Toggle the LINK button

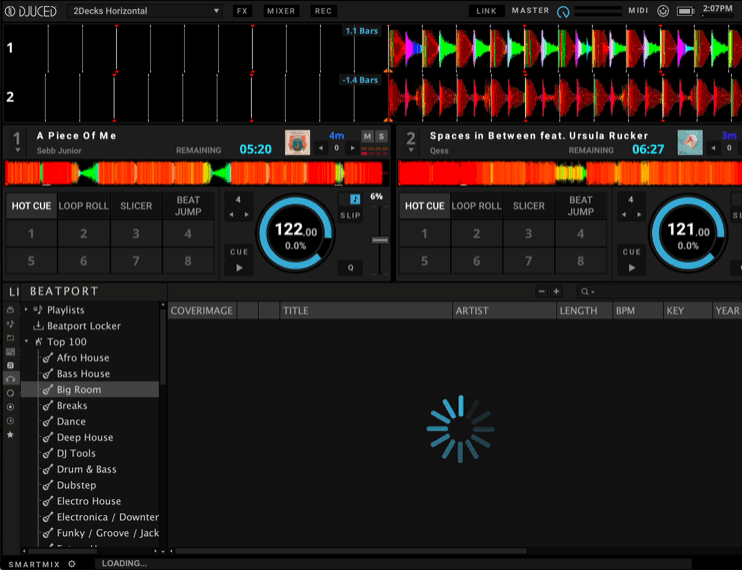point(486,11)
